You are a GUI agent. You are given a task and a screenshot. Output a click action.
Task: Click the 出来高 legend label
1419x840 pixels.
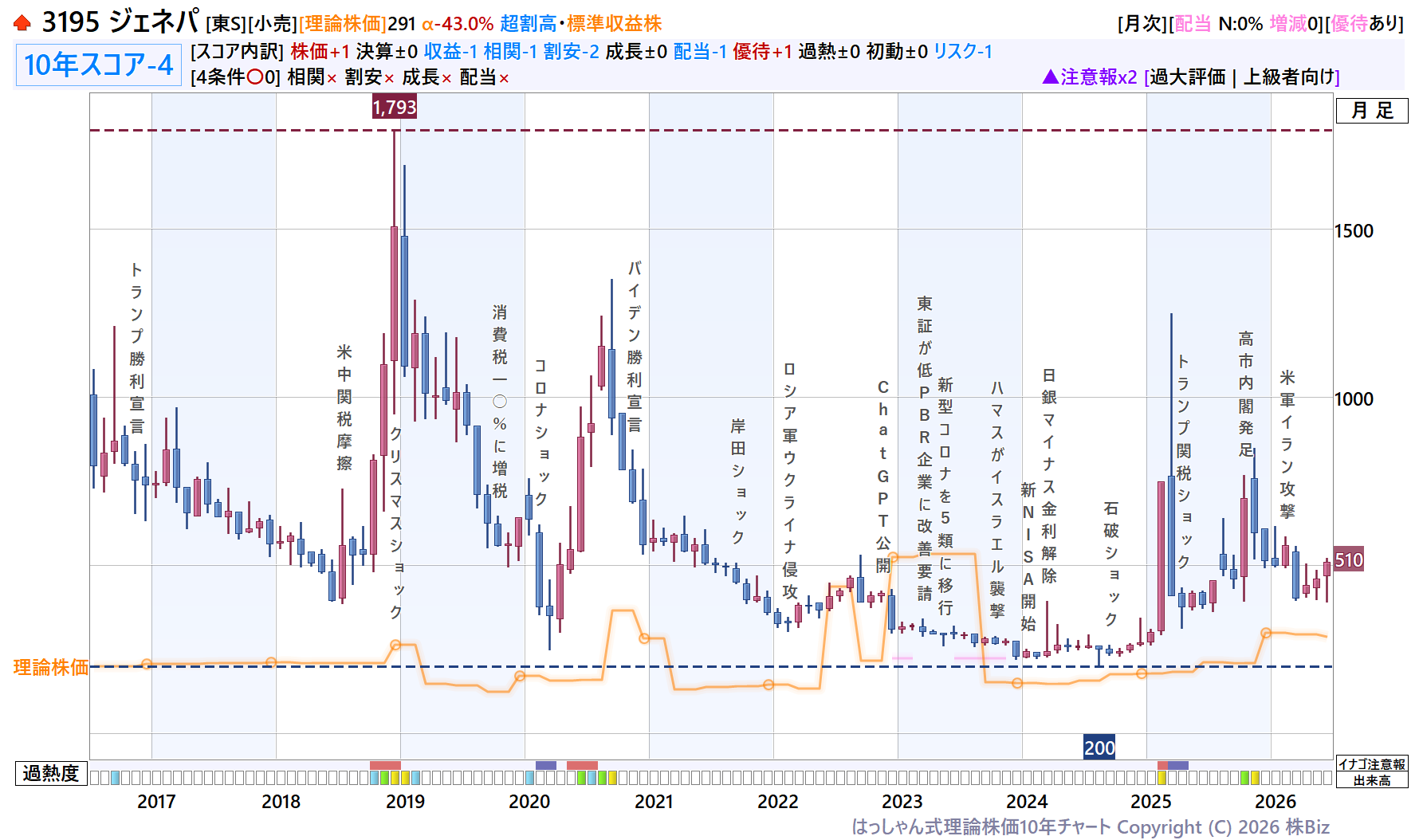pyautogui.click(x=1372, y=780)
